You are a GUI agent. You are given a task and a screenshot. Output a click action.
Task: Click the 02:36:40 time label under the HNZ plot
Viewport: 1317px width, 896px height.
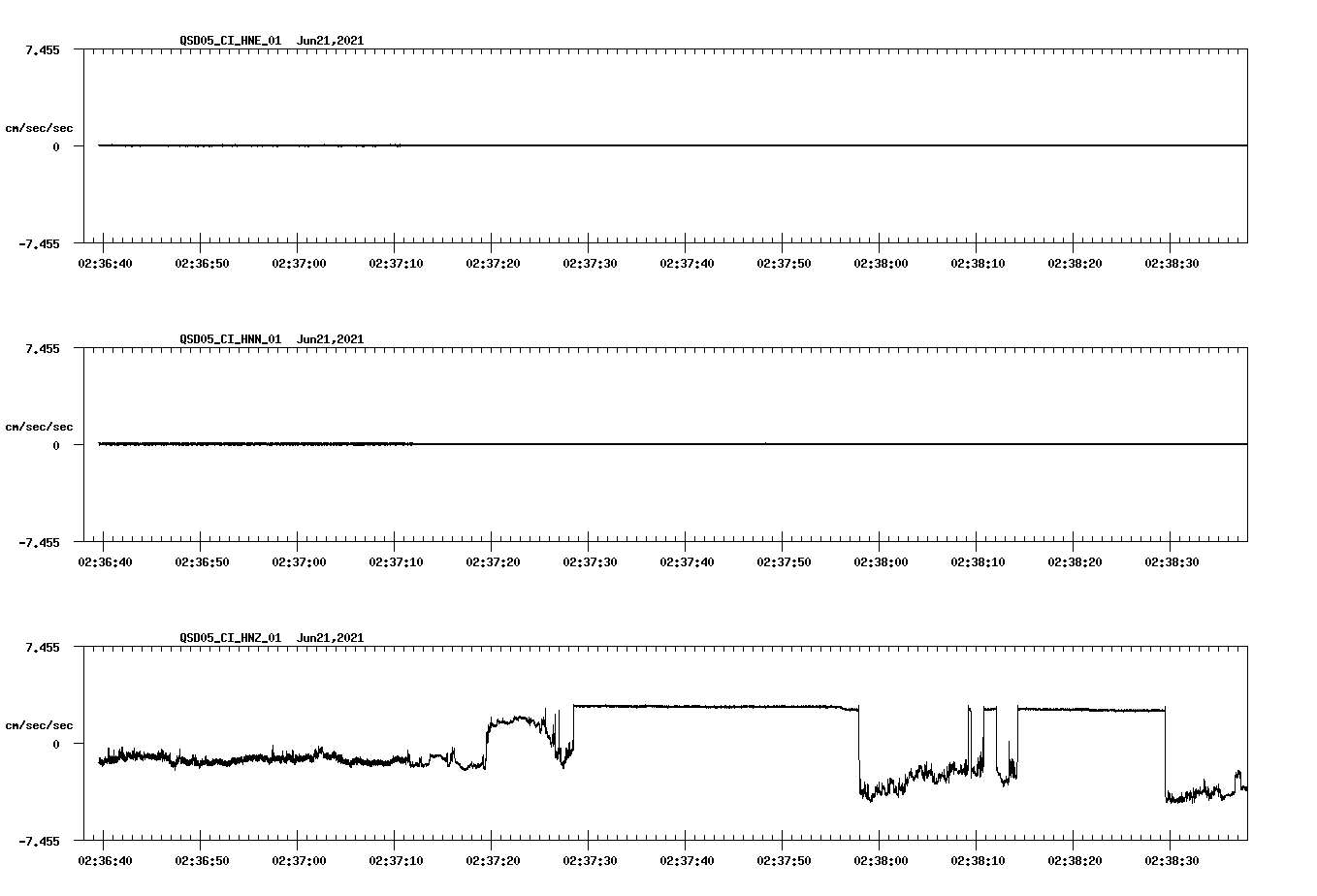[105, 861]
